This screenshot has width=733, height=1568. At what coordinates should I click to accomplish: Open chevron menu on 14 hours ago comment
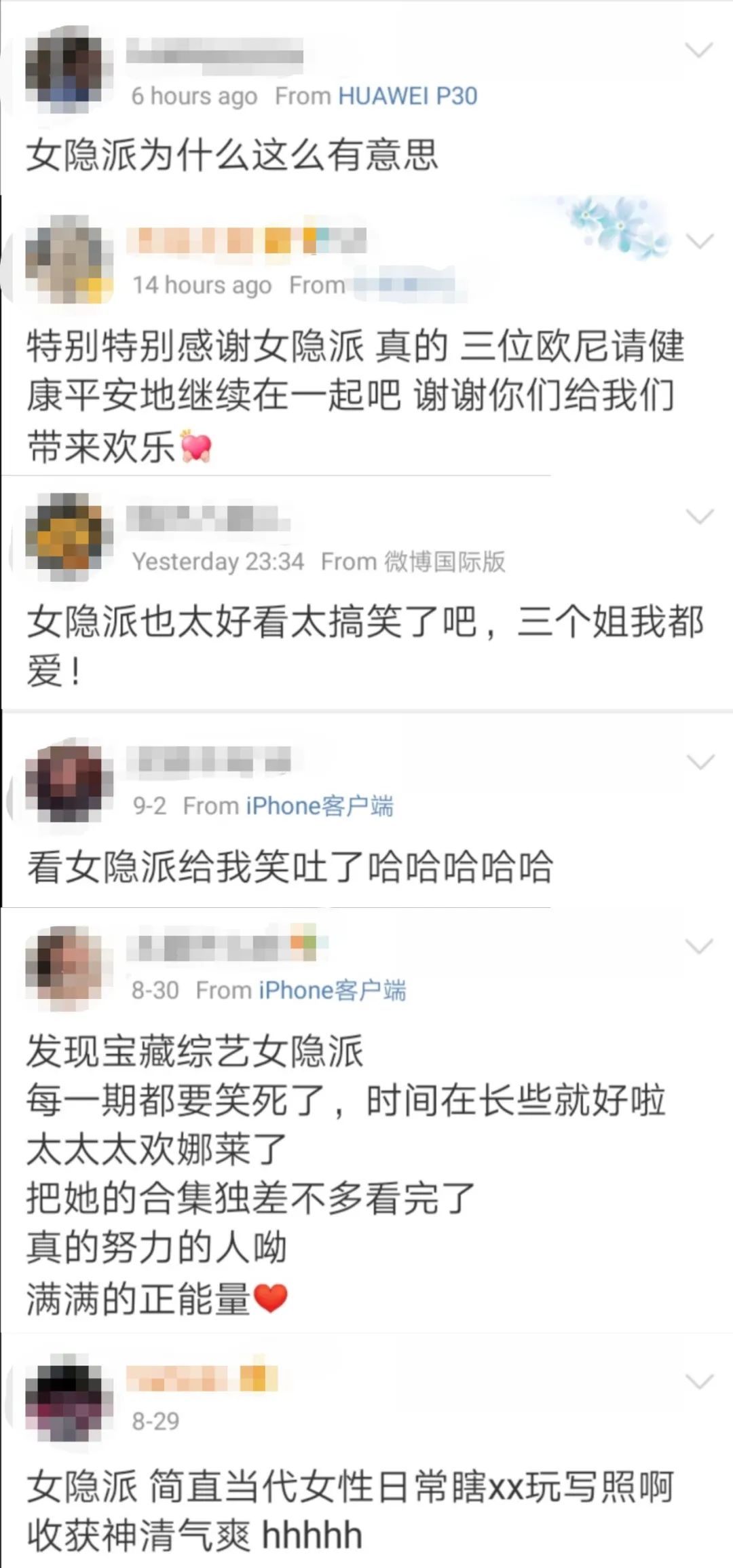coord(699,240)
